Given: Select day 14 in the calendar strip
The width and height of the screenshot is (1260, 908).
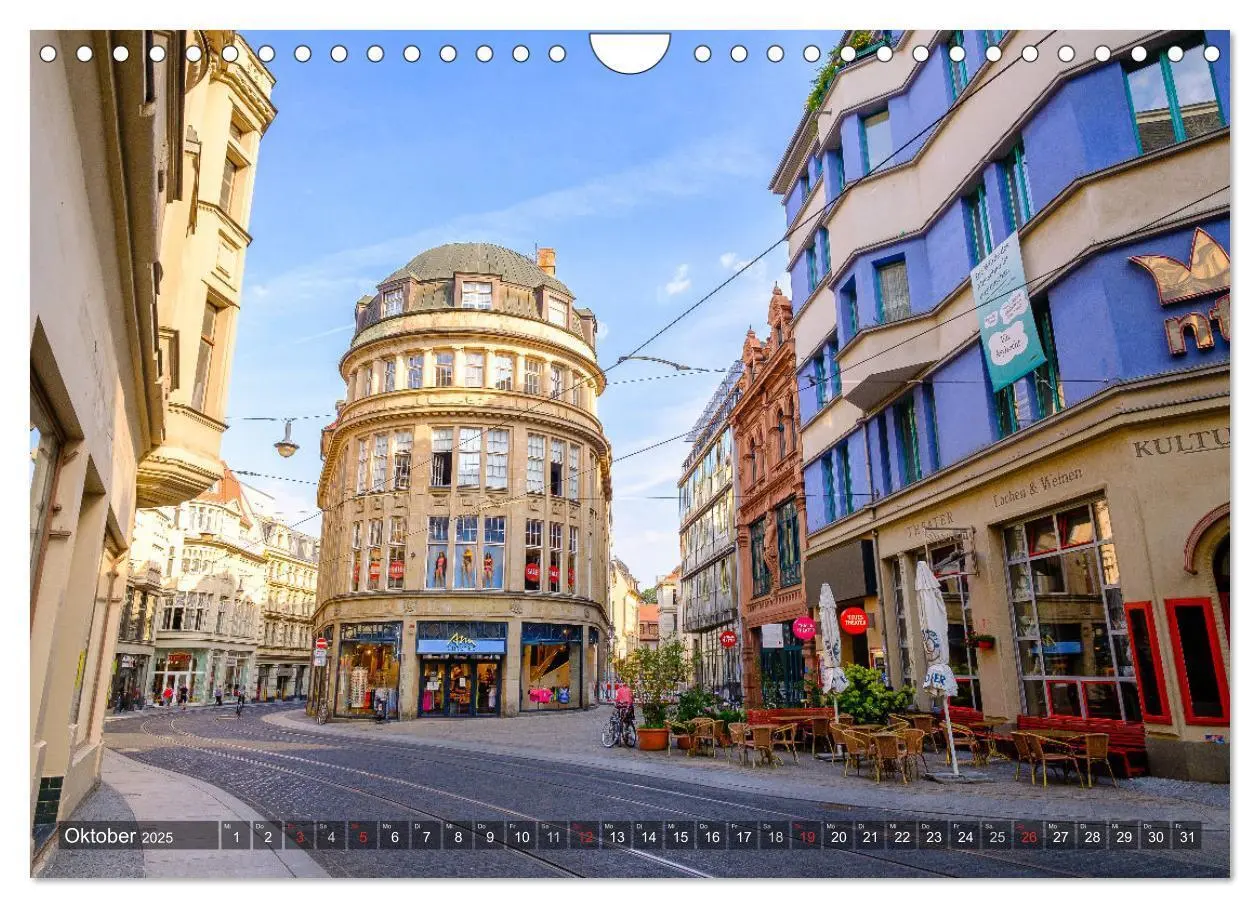Looking at the screenshot, I should (x=647, y=836).
